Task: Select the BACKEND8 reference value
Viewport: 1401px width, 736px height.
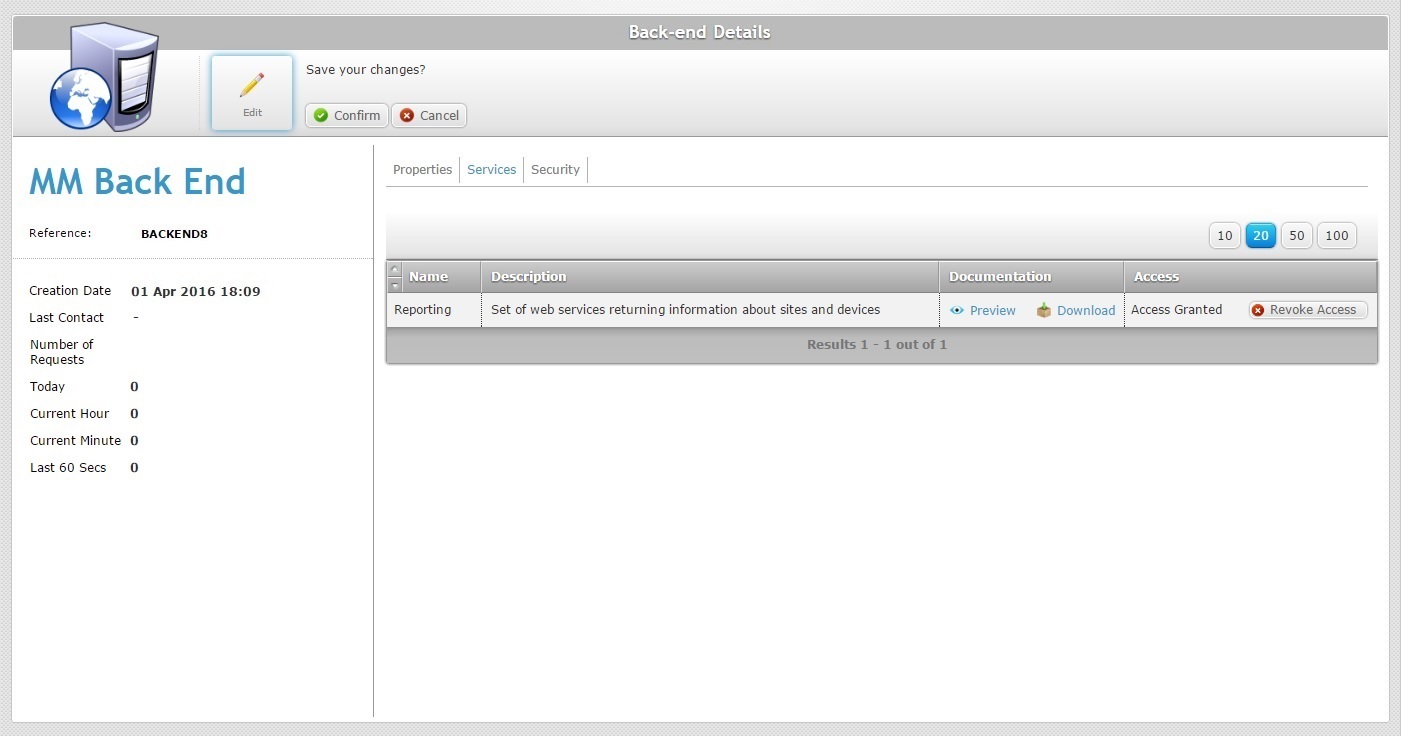Action: pos(174,234)
